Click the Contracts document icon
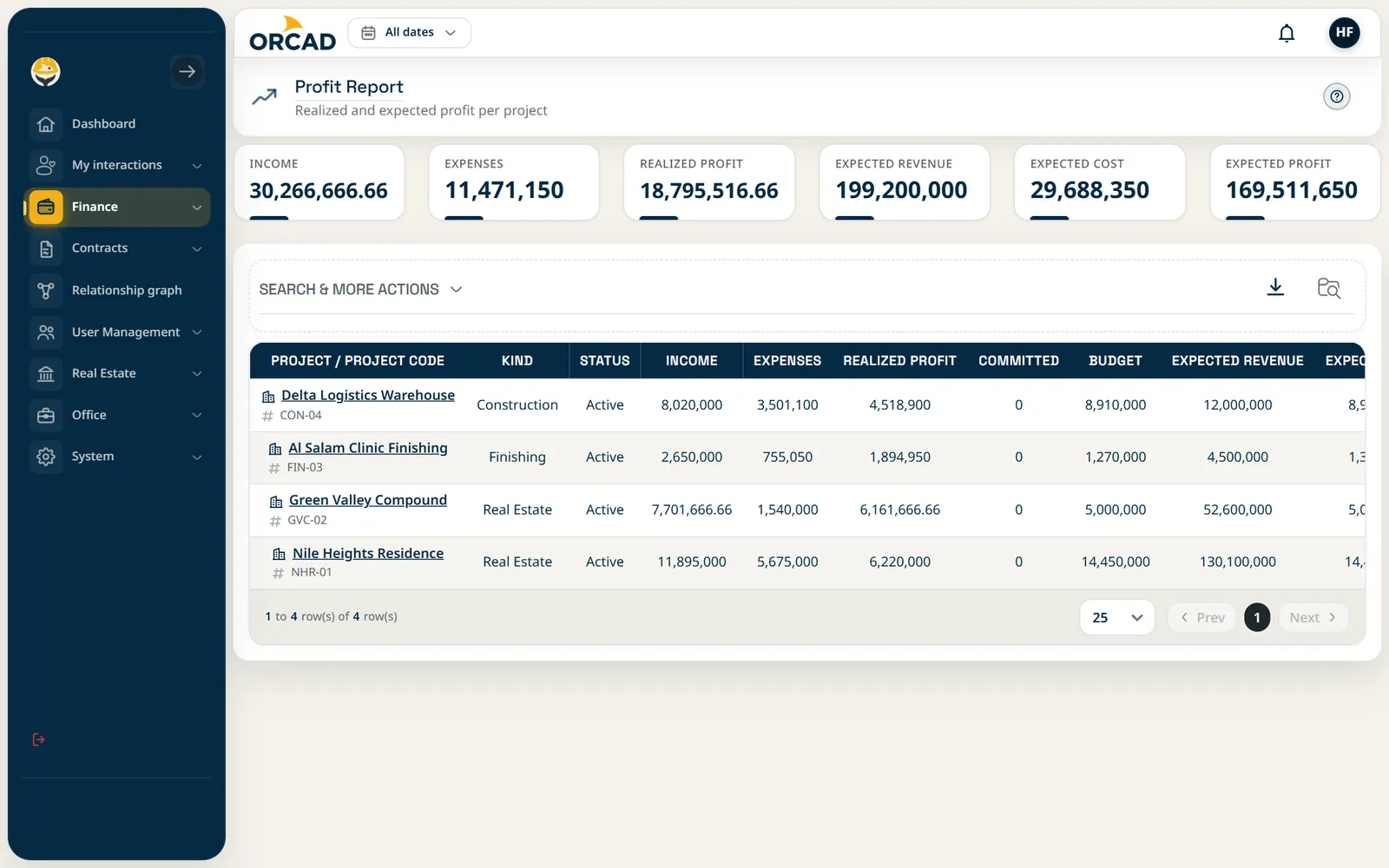The height and width of the screenshot is (868, 1389). [x=46, y=249]
